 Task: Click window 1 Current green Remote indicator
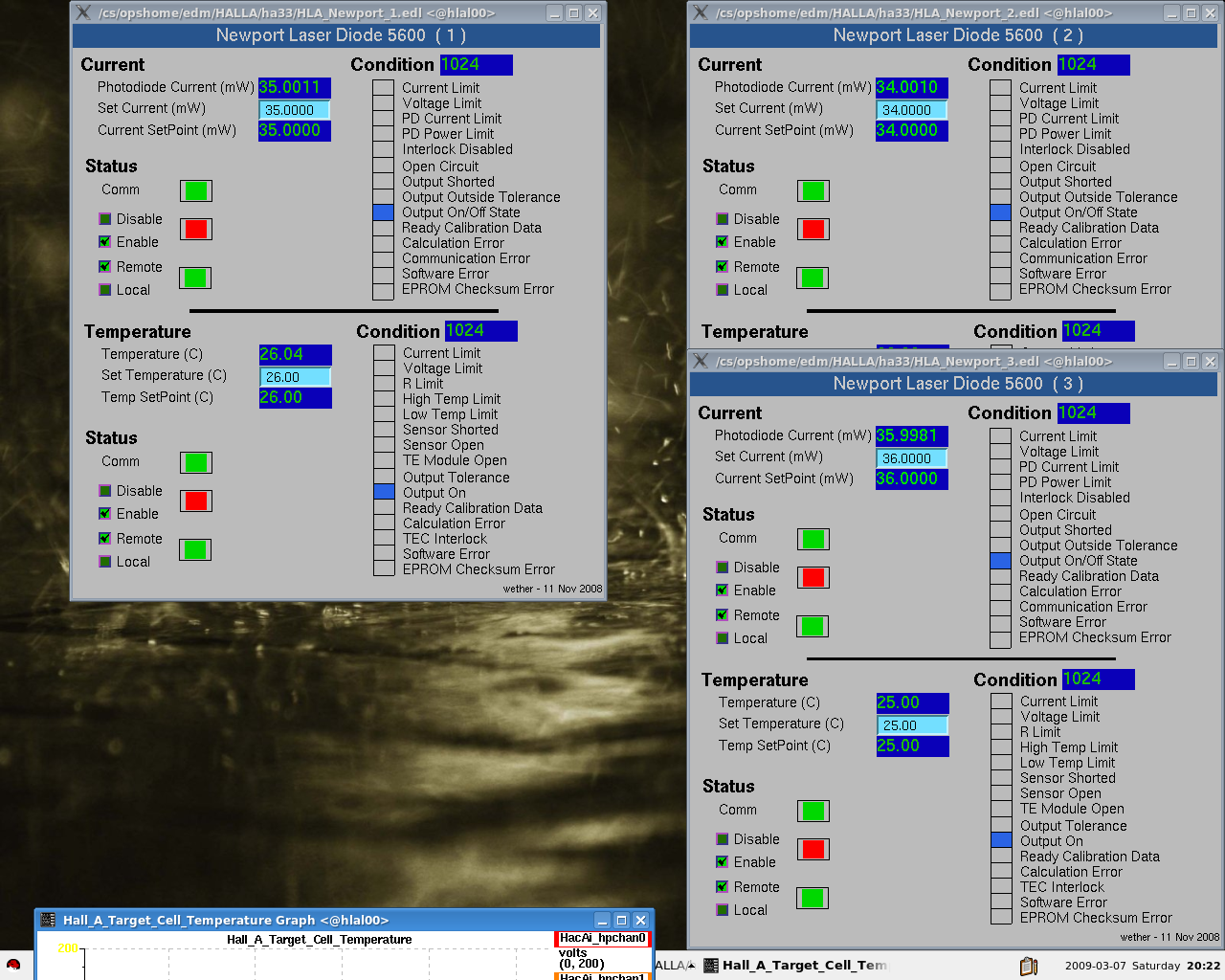(196, 278)
